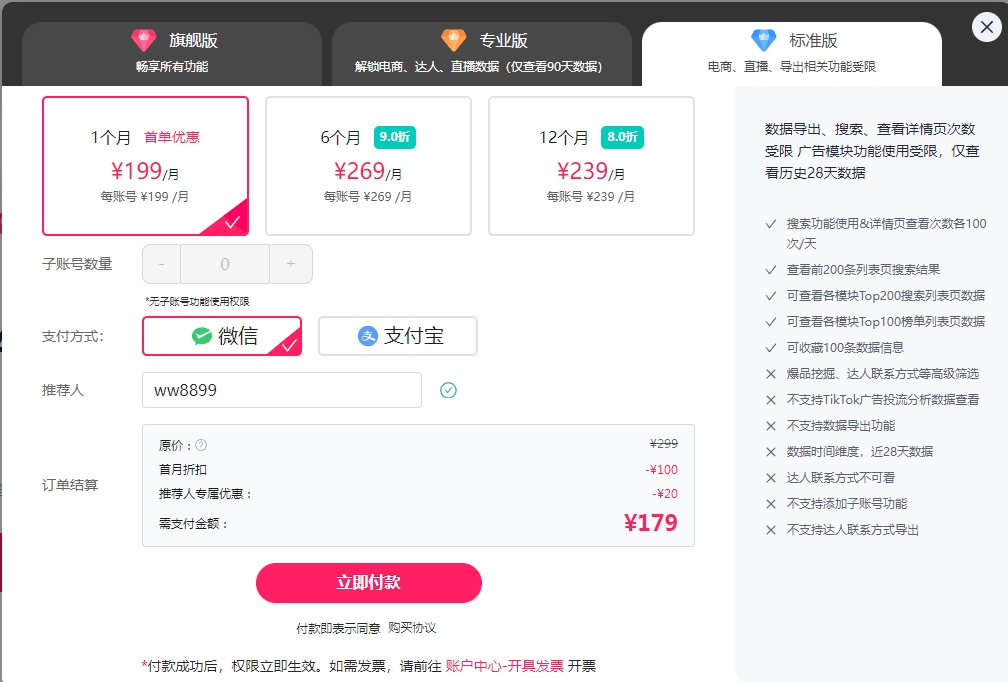Click the orange diamond icon on 专业版
1008x682 pixels.
point(454,40)
